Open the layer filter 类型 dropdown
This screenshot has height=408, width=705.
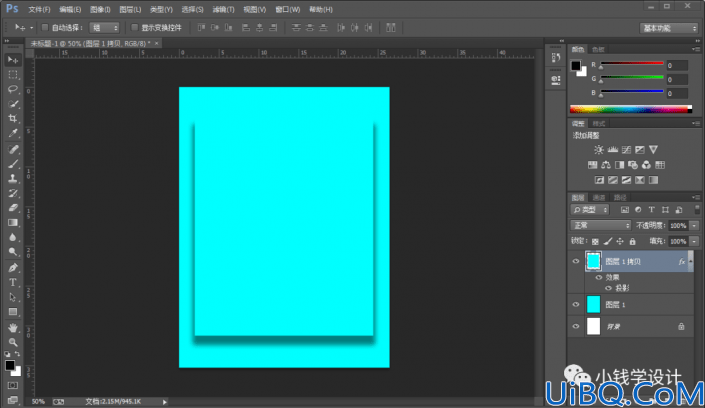pos(590,210)
